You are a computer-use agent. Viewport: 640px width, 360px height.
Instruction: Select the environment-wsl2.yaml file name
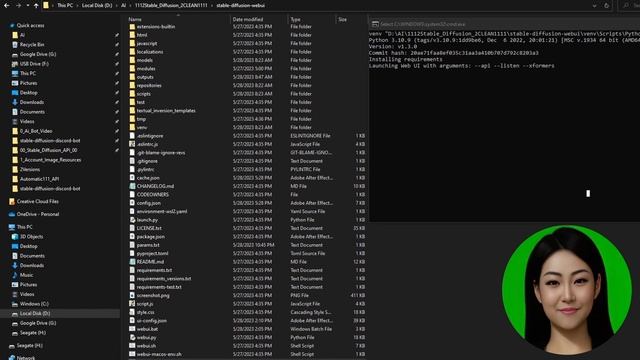pos(162,211)
